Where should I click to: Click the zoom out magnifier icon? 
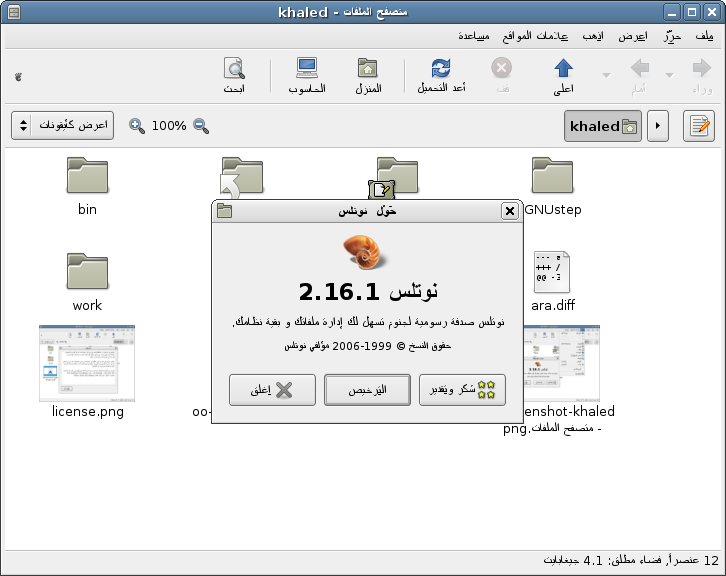coord(201,126)
